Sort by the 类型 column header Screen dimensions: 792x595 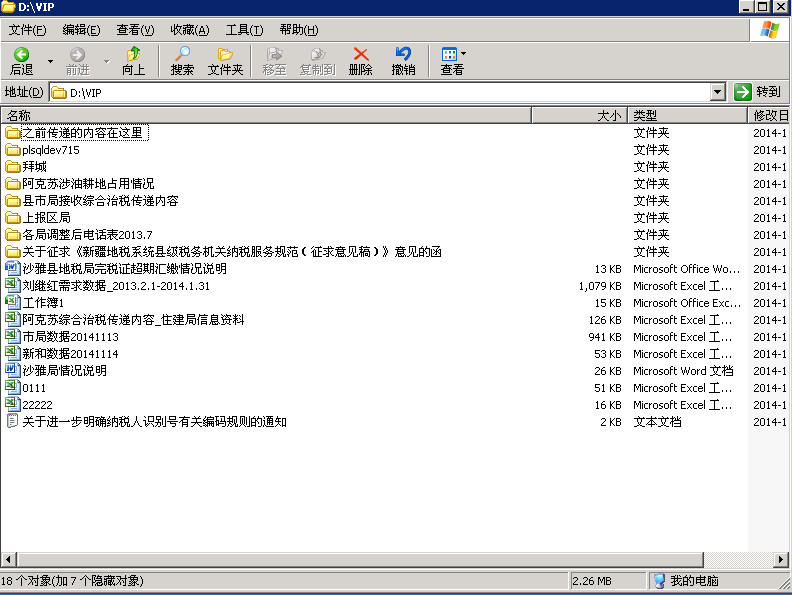click(x=687, y=115)
